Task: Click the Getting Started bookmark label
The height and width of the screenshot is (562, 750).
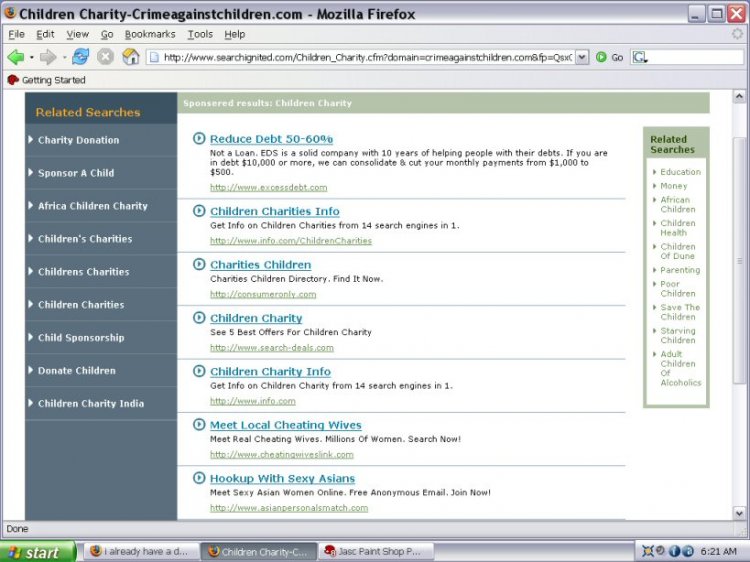Action: tap(54, 80)
